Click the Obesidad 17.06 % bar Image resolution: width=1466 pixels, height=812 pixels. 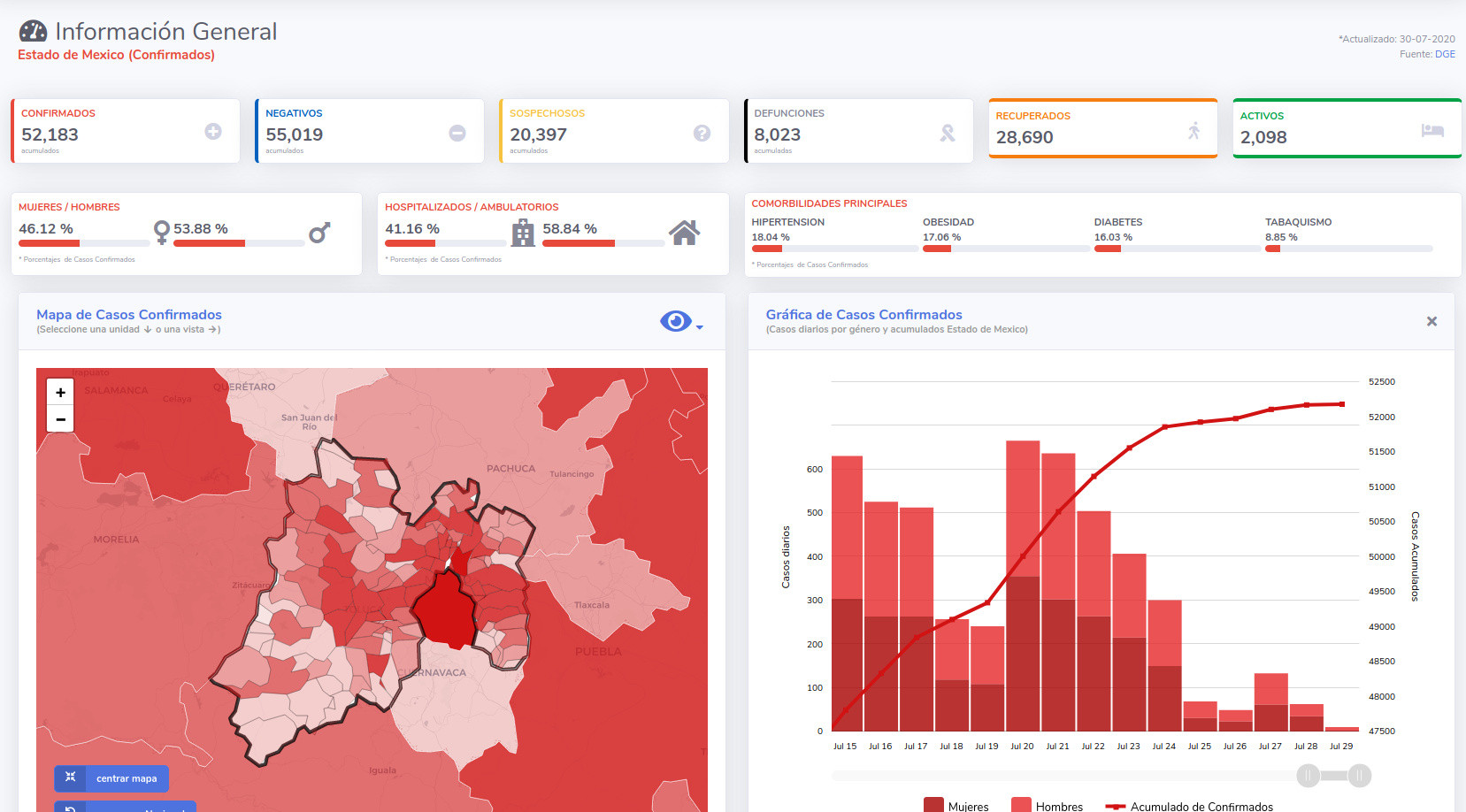click(1006, 249)
